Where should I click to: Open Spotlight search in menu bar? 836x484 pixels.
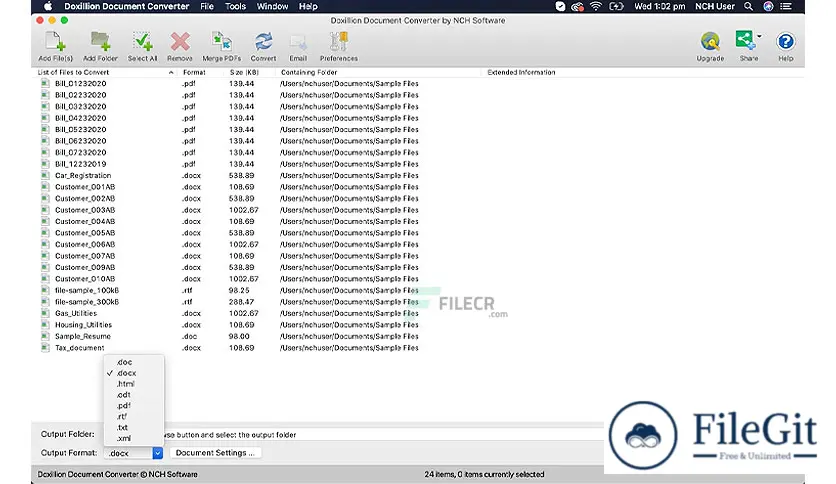pos(749,6)
